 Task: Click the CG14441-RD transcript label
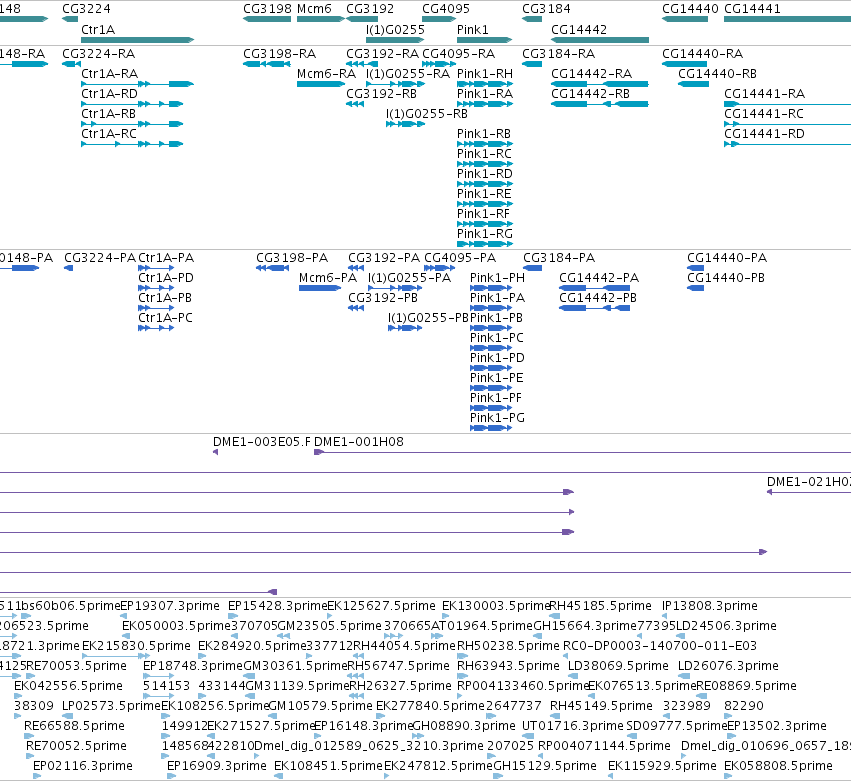click(764, 134)
